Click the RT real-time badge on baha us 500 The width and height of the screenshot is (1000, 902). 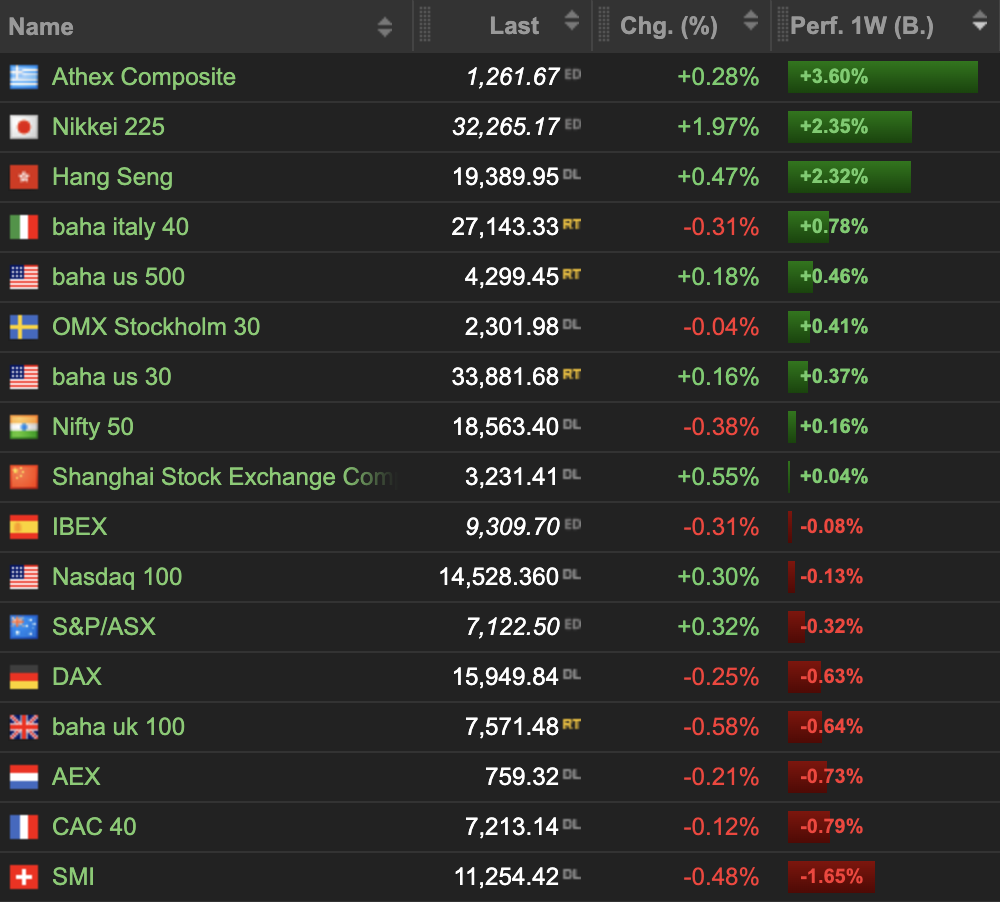571,274
